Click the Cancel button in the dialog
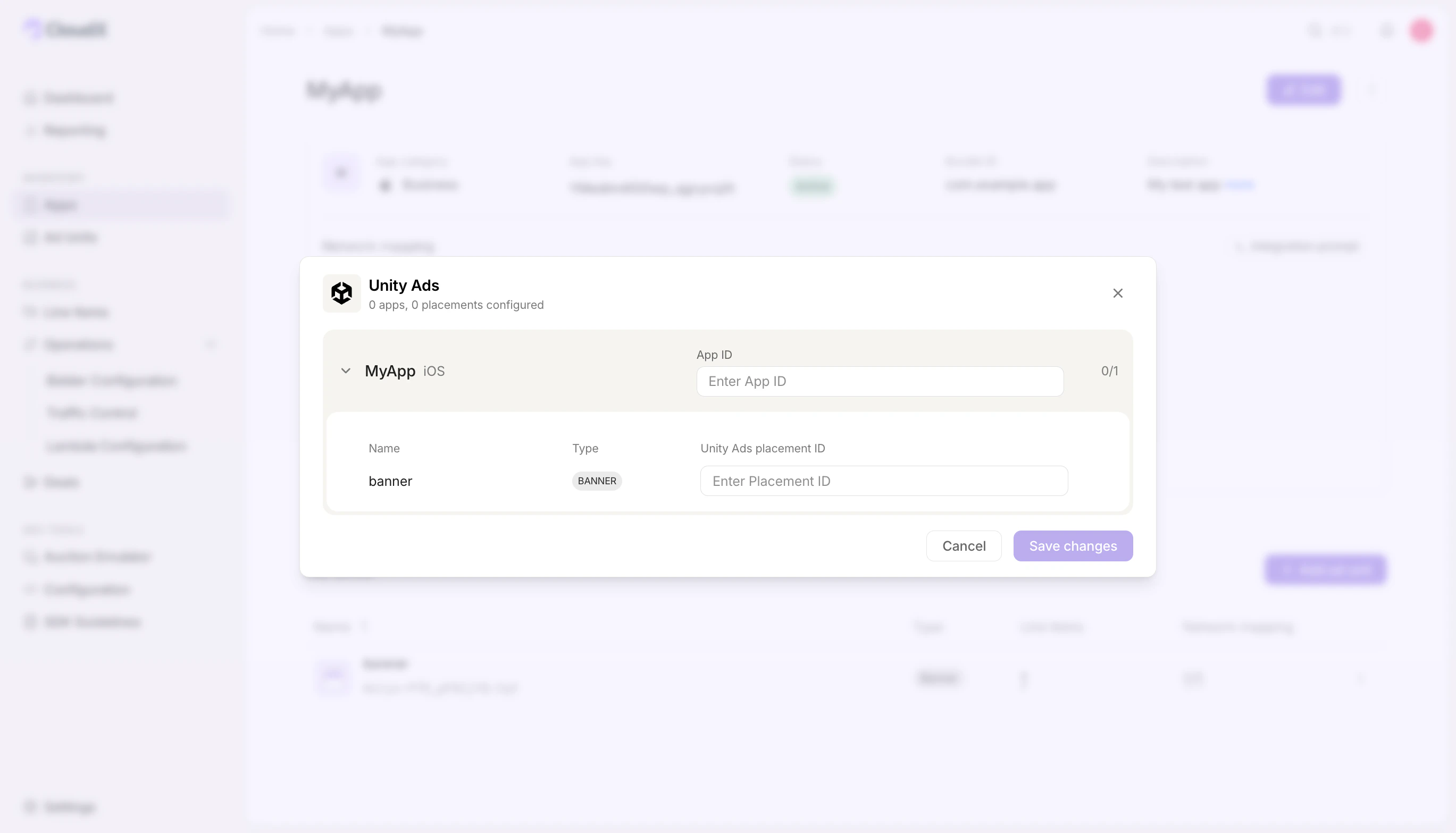 [963, 546]
